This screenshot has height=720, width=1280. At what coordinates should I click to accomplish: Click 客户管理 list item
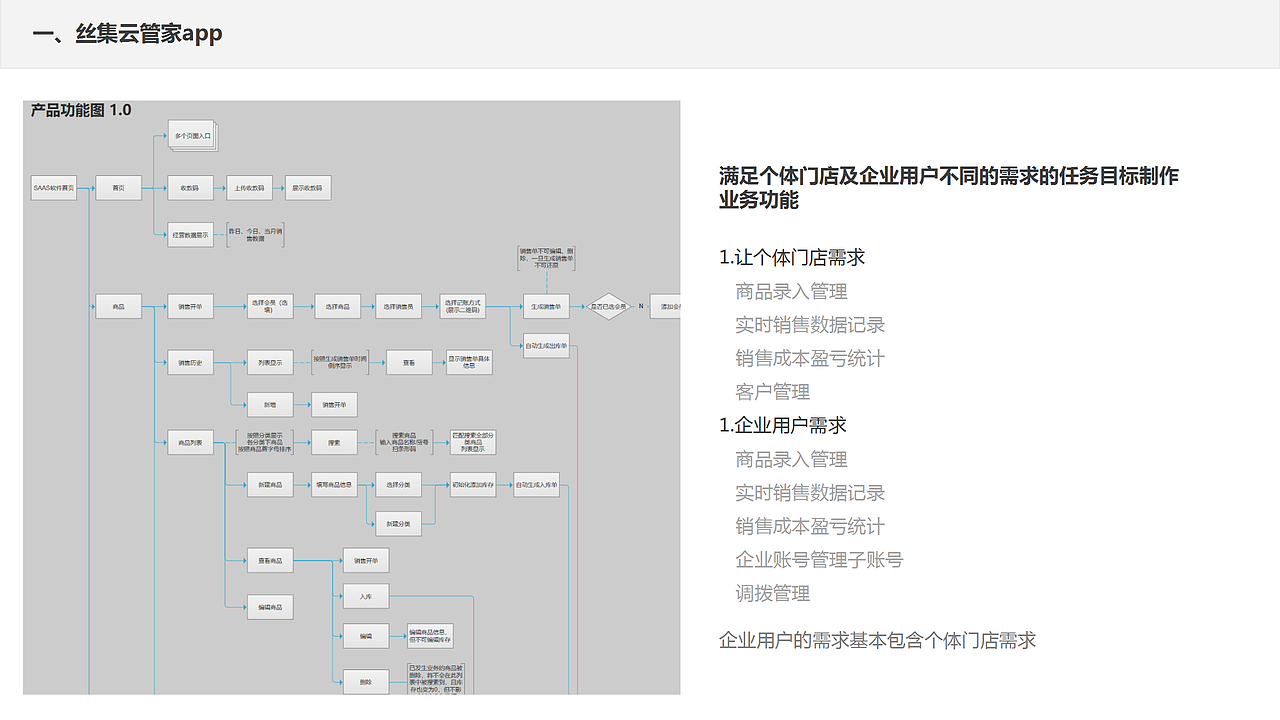773,392
